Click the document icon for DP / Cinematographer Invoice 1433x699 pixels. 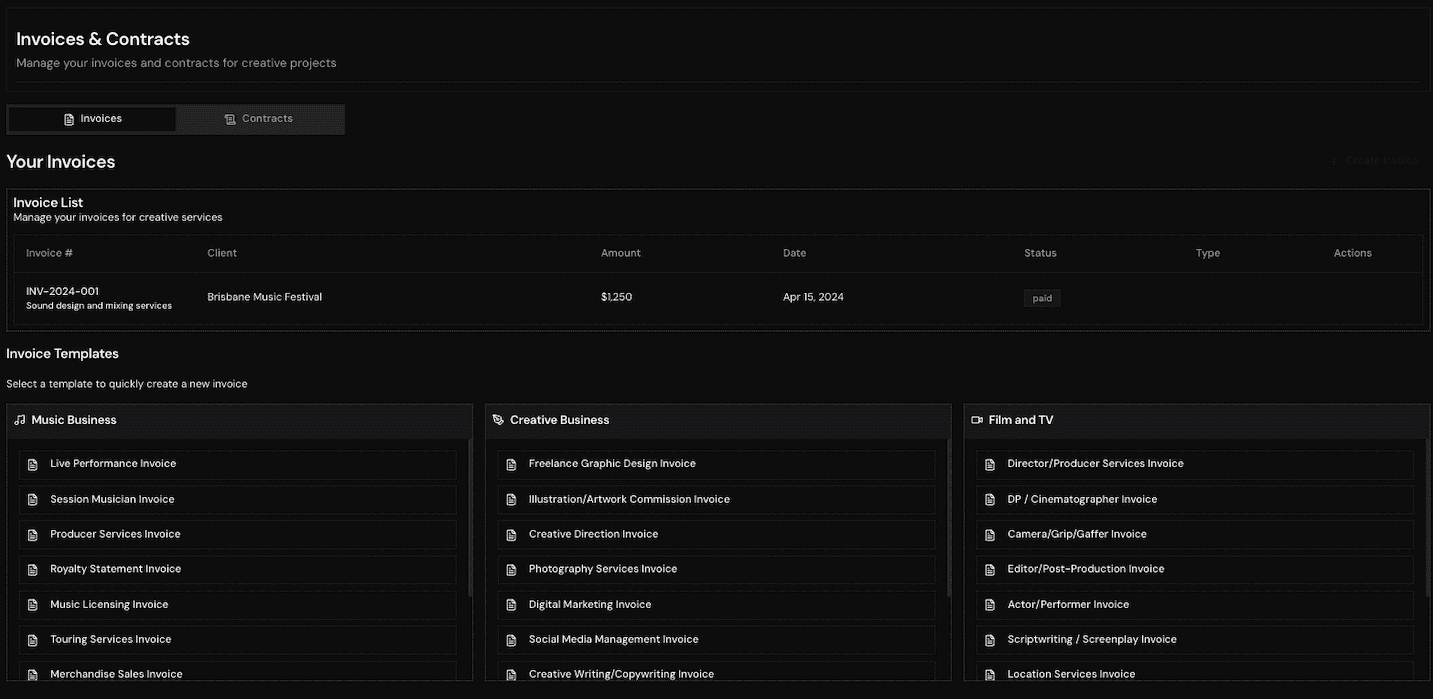click(x=990, y=500)
